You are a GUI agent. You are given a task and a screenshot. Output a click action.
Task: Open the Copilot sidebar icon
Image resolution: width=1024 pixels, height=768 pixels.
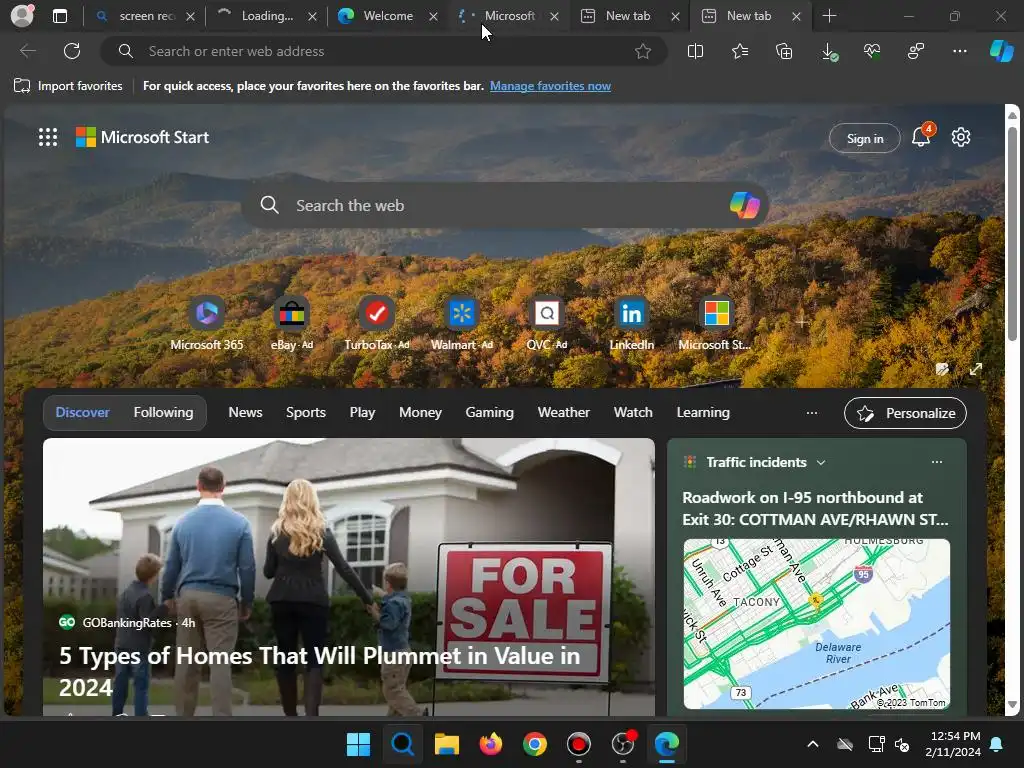click(x=1002, y=51)
